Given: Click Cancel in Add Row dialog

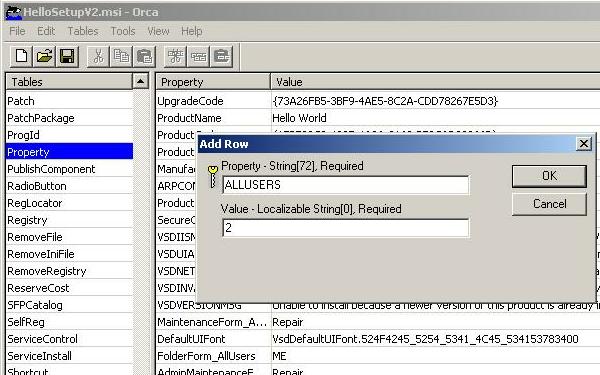Looking at the screenshot, I should tap(549, 204).
